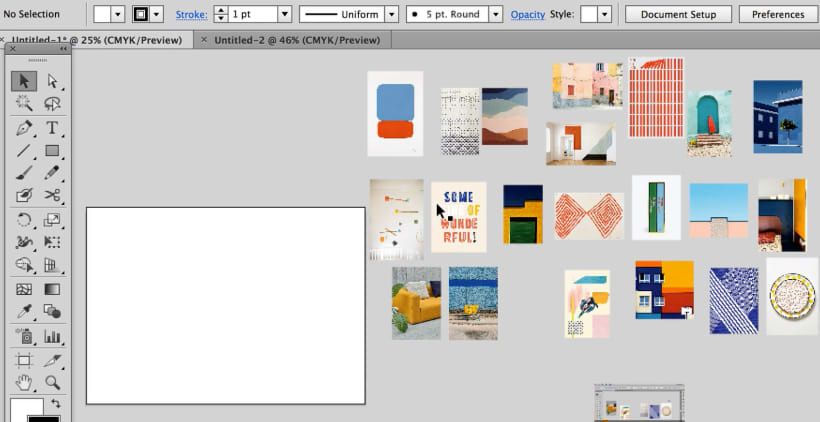Screen dimensions: 820x422
Task: Select the Type tool
Action: click(x=52, y=128)
